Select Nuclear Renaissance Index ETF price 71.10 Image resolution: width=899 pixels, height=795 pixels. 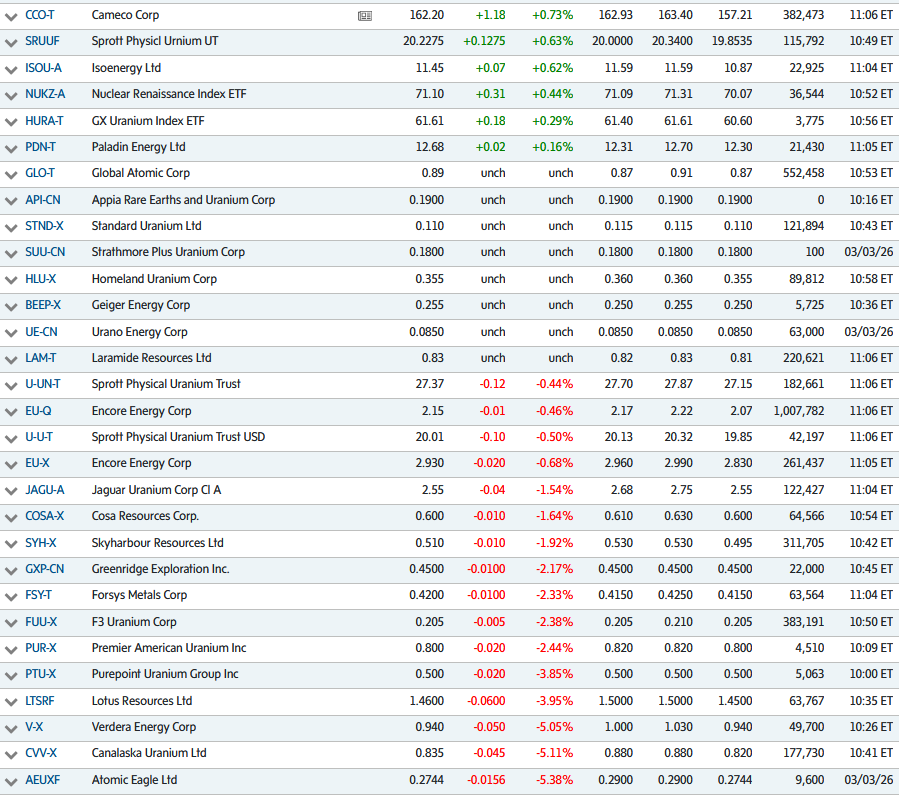tap(429, 94)
